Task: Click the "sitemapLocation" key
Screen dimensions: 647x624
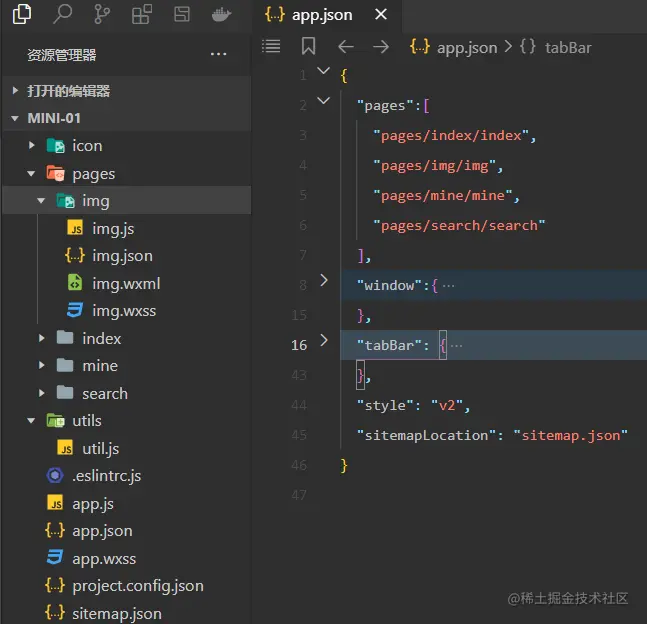Action: click(x=427, y=435)
